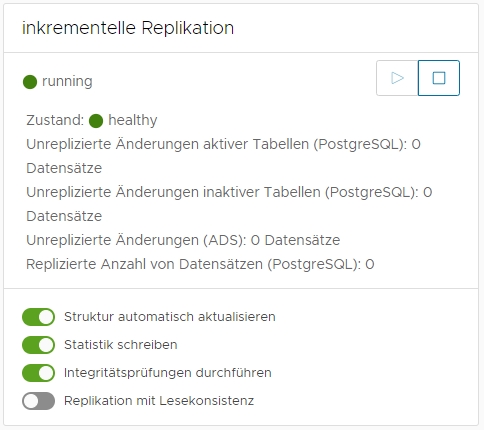Click the healthy state text
The width and height of the screenshot is (484, 430).
pos(133,120)
